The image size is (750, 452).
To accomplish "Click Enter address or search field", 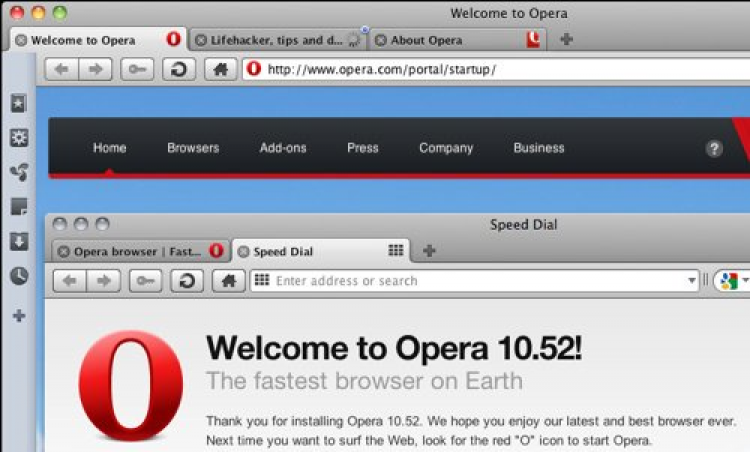I will click(x=475, y=281).
